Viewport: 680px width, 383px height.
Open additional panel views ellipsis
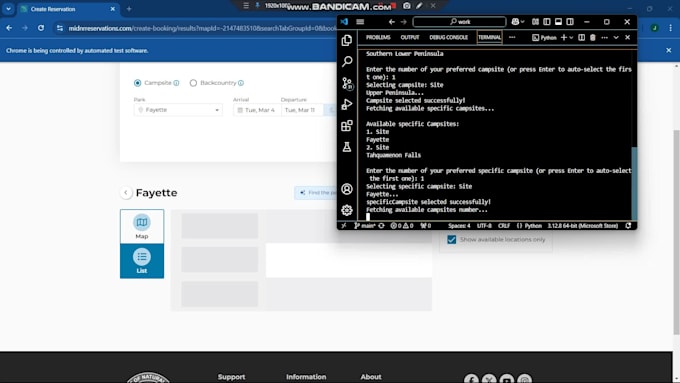click(512, 38)
